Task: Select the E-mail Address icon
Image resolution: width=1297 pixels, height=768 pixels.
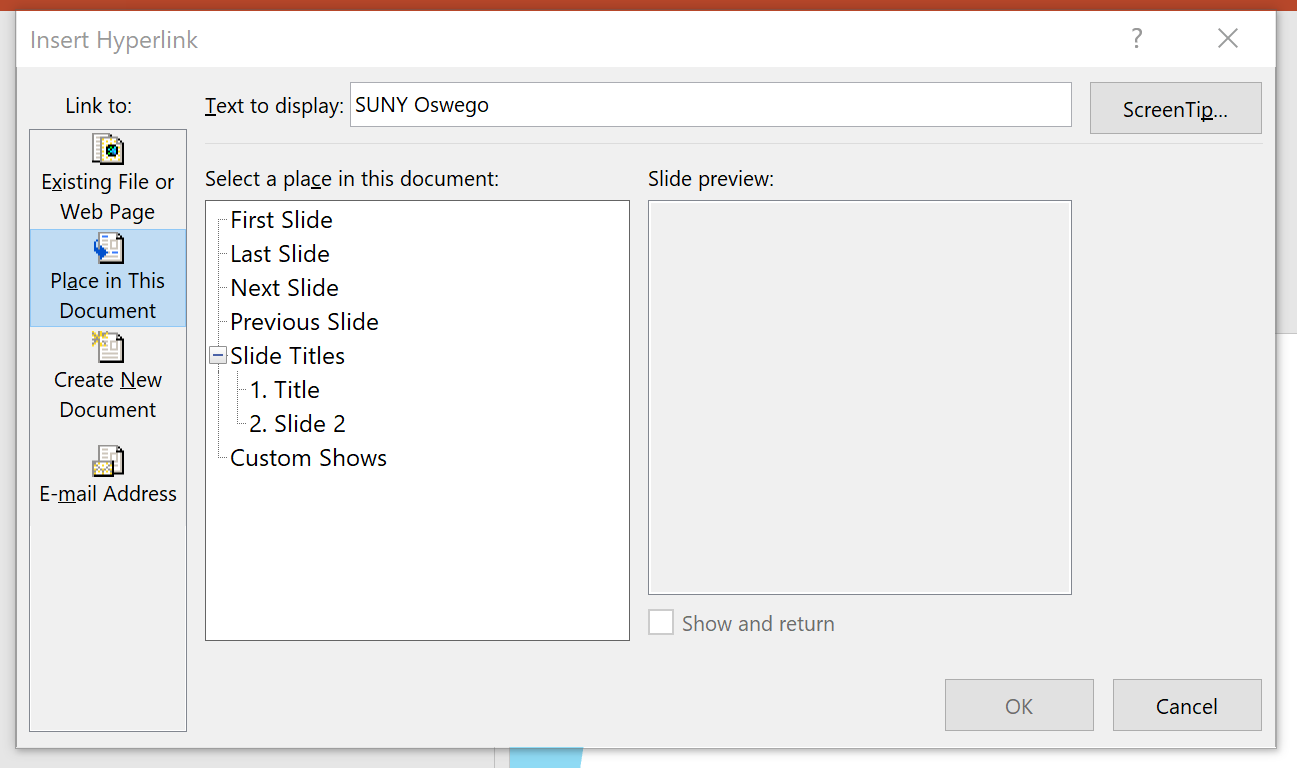Action: [108, 461]
